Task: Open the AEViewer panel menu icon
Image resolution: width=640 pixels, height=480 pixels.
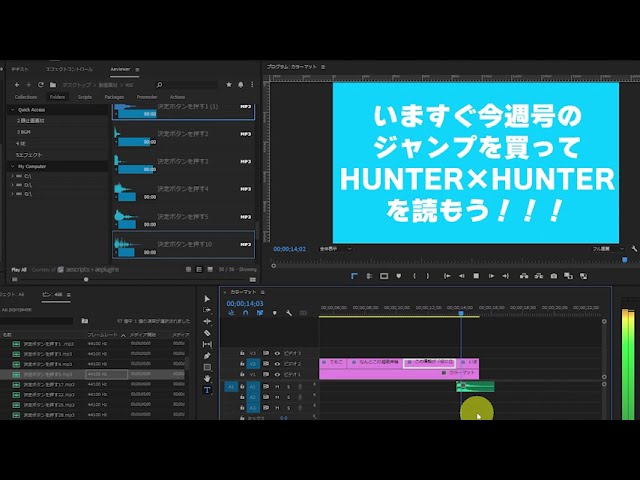Action: click(137, 70)
